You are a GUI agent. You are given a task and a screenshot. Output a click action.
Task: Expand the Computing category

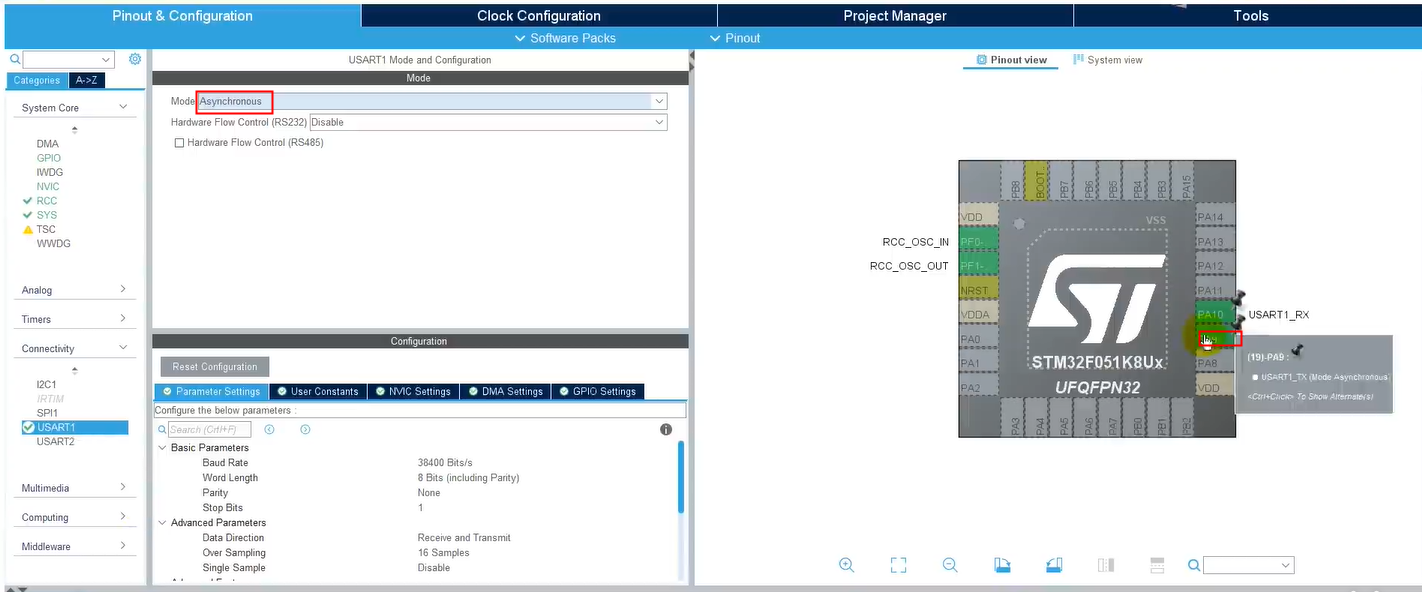point(123,517)
